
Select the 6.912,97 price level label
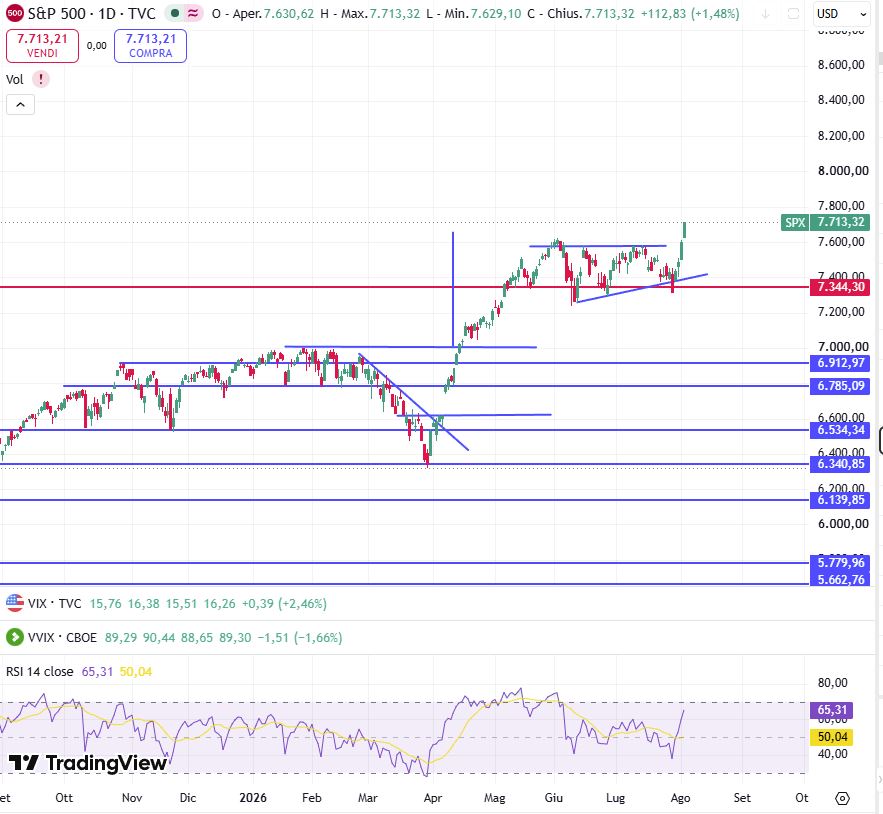[x=841, y=363]
